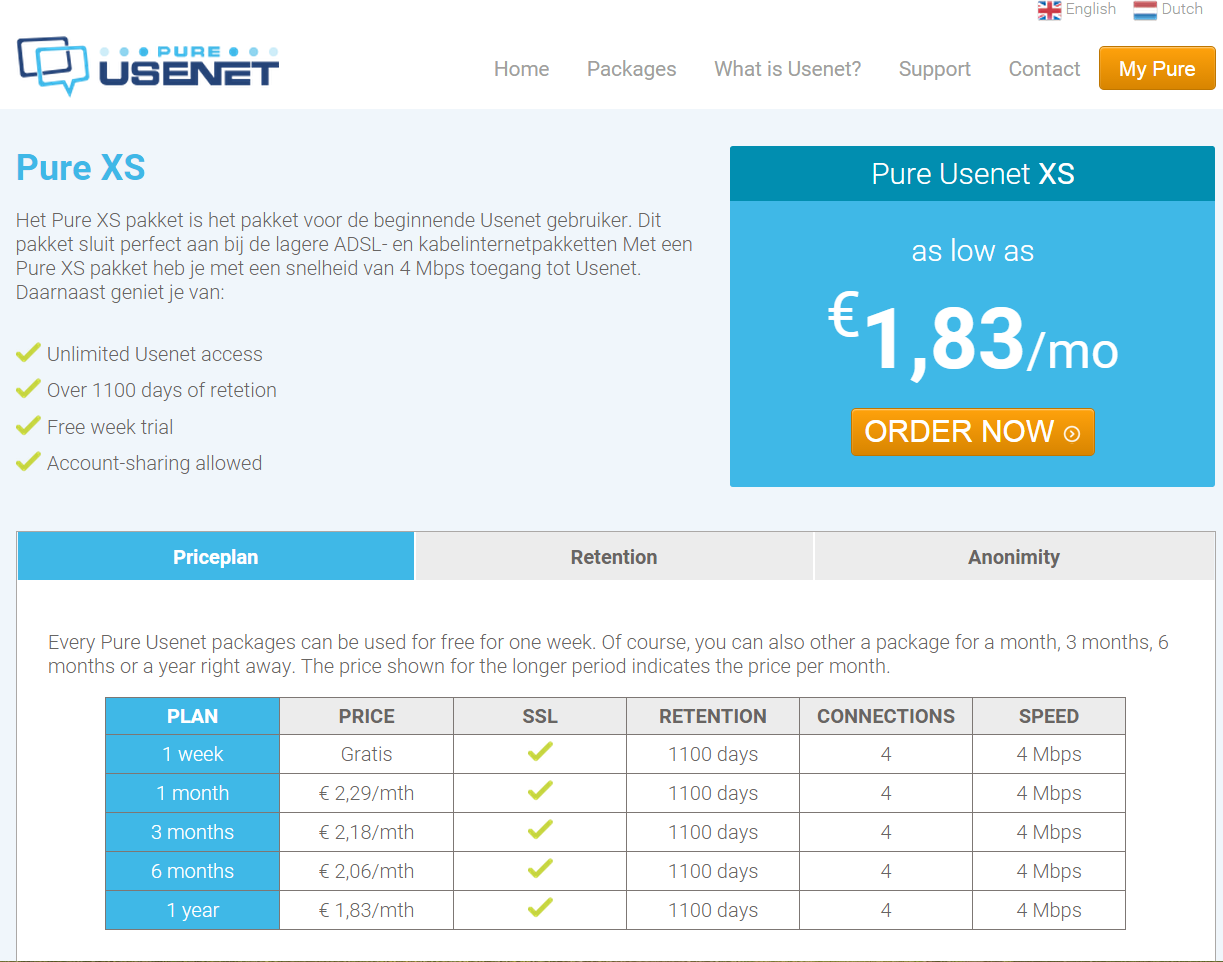Open the Support page
Screen dimensions: 1223x962
click(934, 69)
